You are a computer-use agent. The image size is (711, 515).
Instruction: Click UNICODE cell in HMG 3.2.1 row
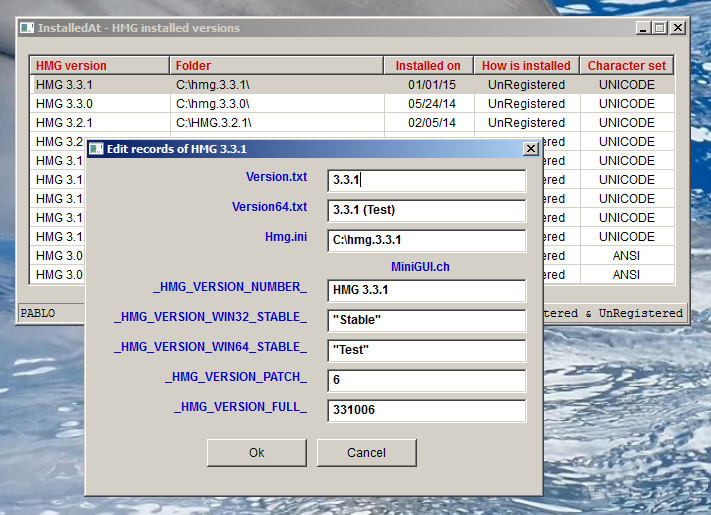click(627, 123)
